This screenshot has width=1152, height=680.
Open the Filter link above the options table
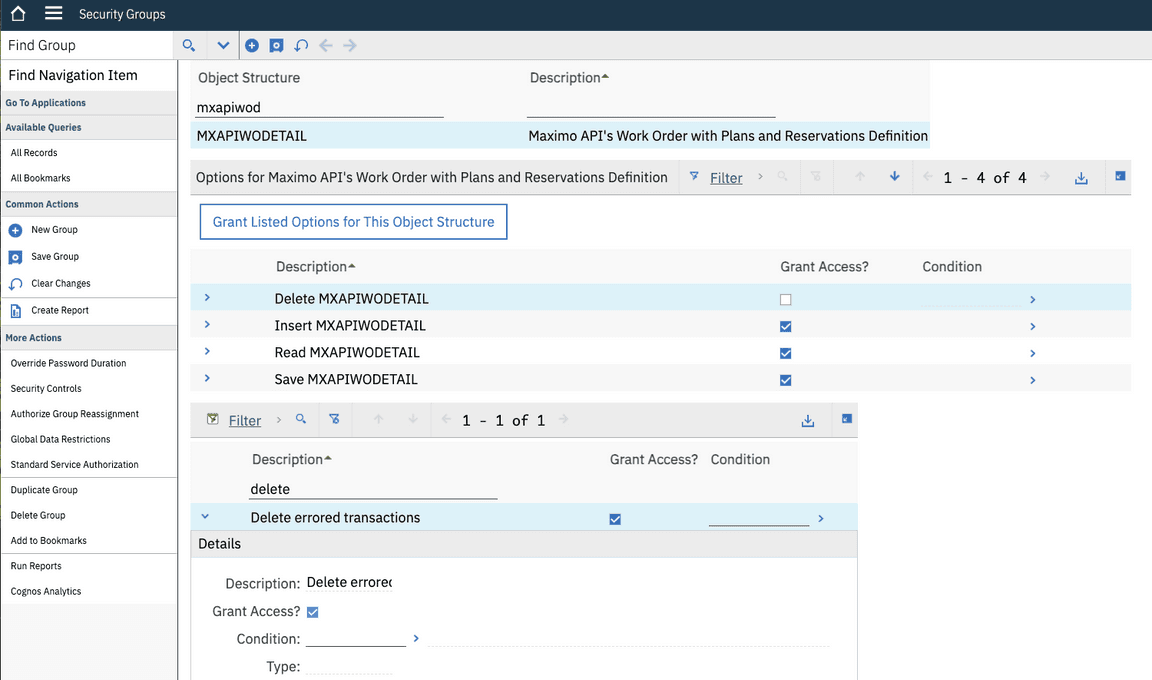point(725,177)
